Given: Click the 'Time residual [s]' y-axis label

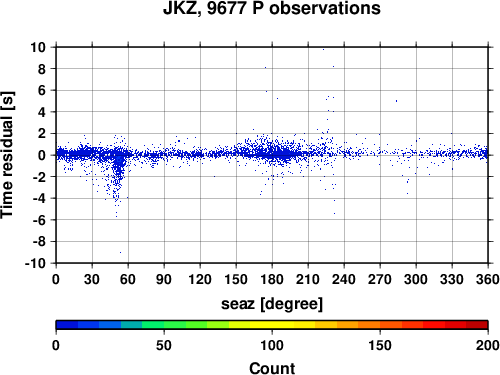Looking at the screenshot, I should [7, 155].
